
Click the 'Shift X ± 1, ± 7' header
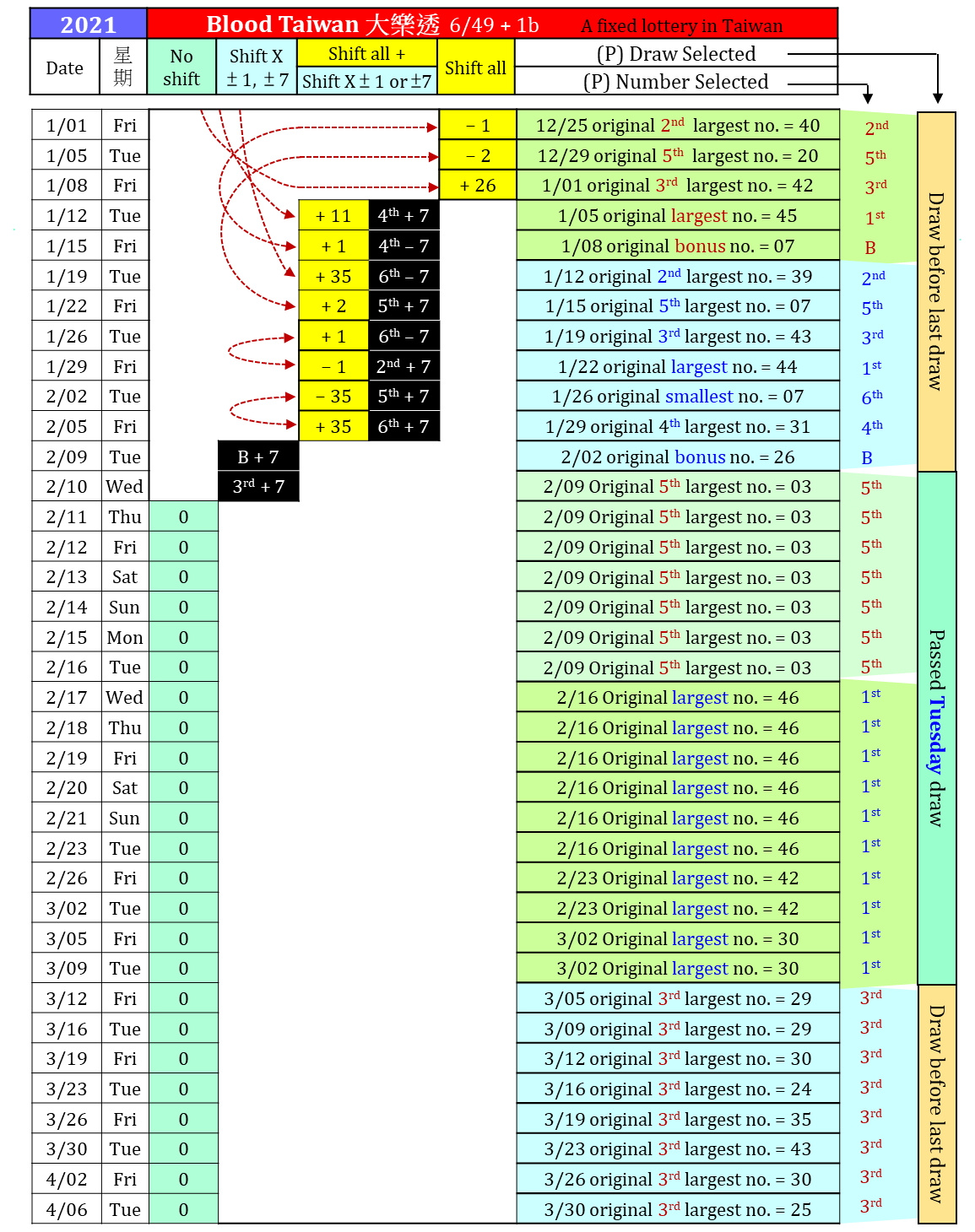tap(257, 68)
